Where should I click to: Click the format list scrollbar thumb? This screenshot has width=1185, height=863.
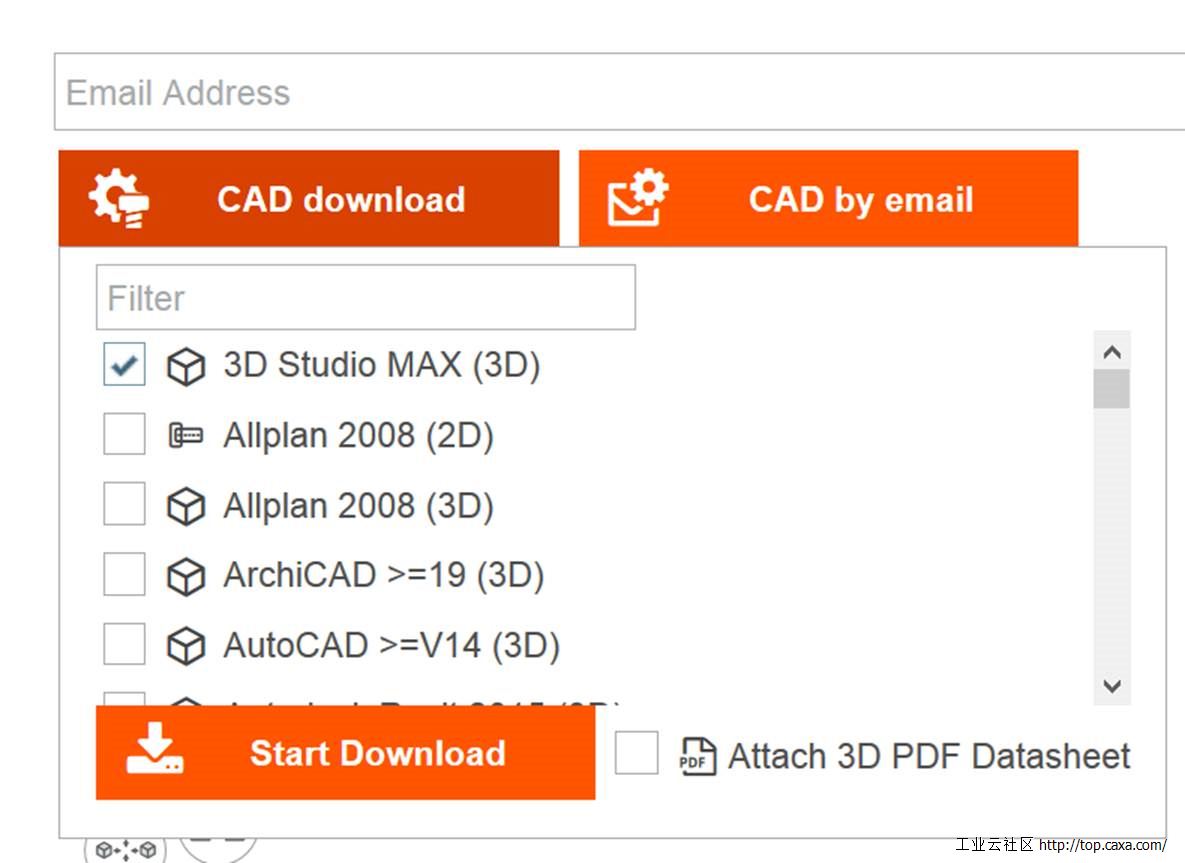pyautogui.click(x=1112, y=389)
